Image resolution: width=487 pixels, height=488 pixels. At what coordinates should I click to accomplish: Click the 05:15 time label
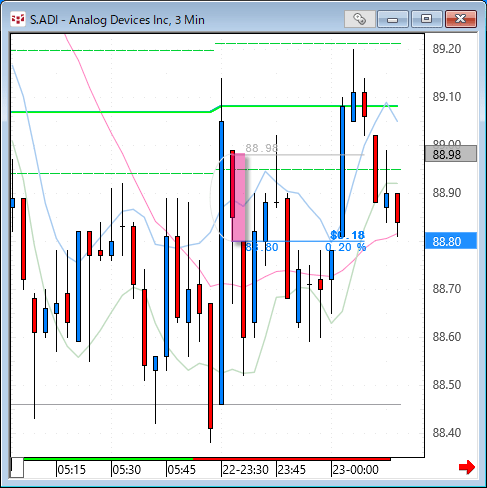tap(72, 470)
